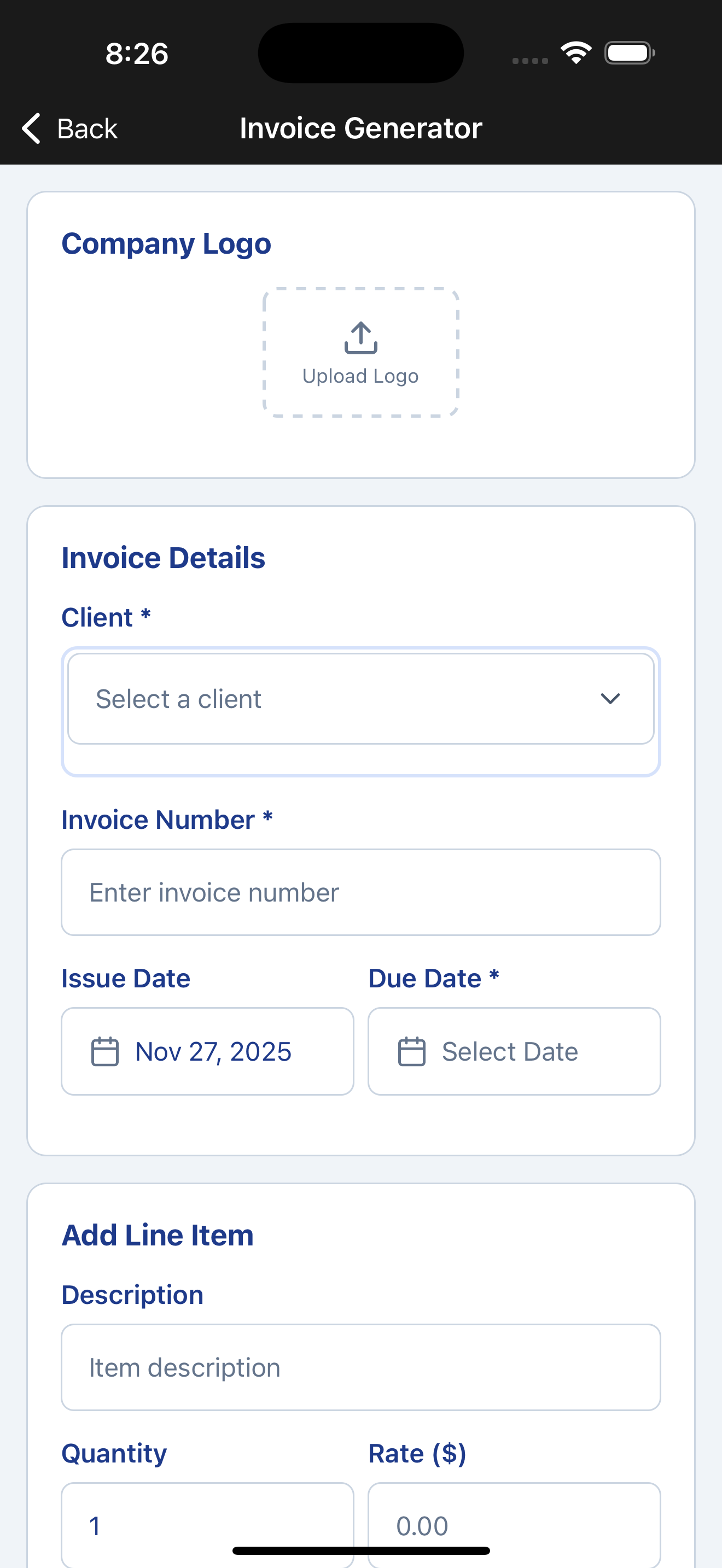Tap the Upload Logo text
The height and width of the screenshot is (1568, 722).
[360, 376]
